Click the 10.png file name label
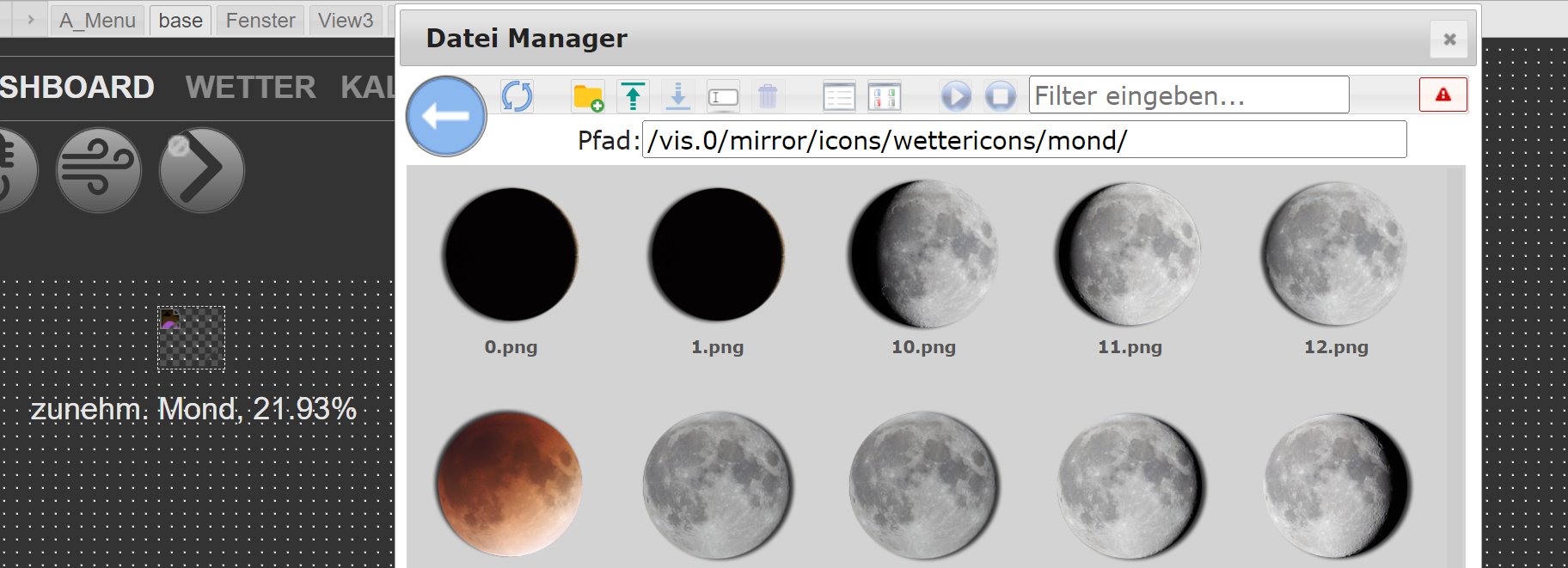This screenshot has width=1568, height=568. 923,347
